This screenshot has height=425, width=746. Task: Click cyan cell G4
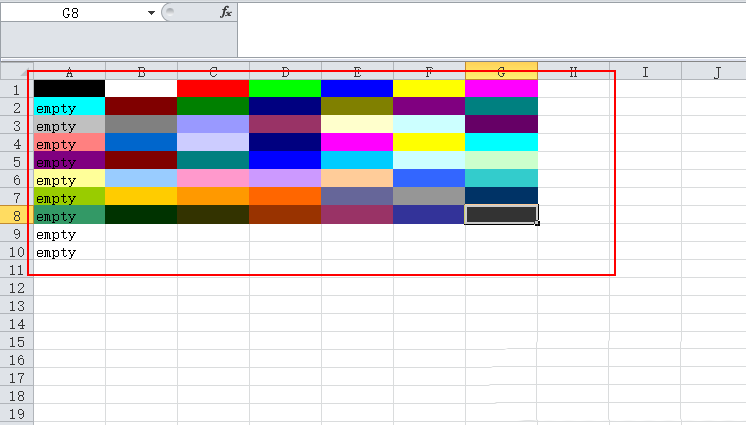coord(501,142)
